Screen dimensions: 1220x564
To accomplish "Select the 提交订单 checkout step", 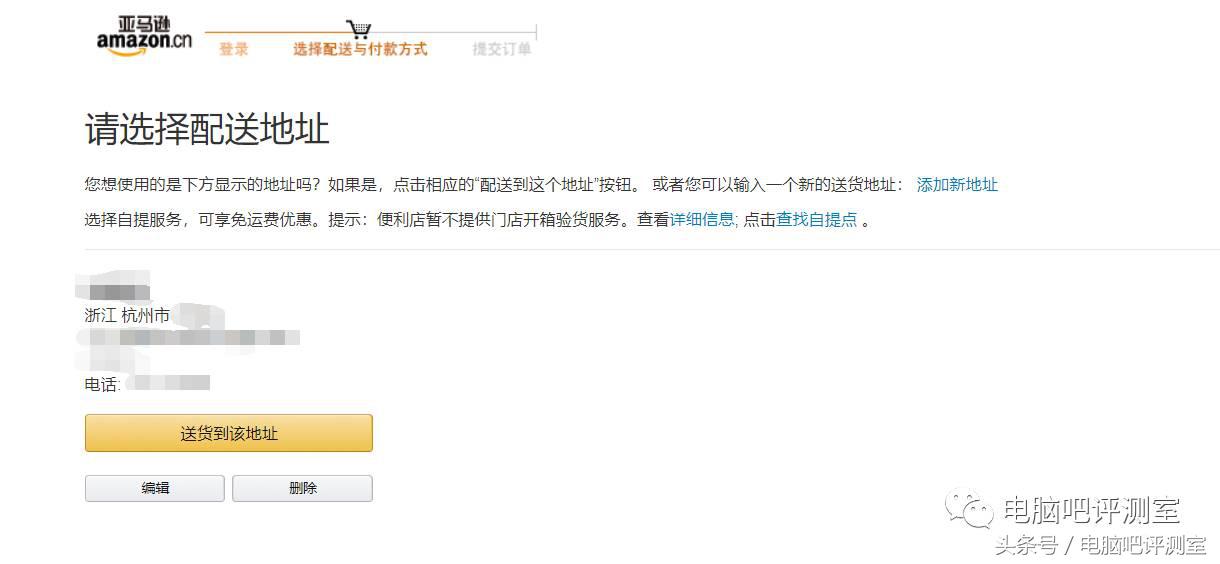I will [502, 49].
